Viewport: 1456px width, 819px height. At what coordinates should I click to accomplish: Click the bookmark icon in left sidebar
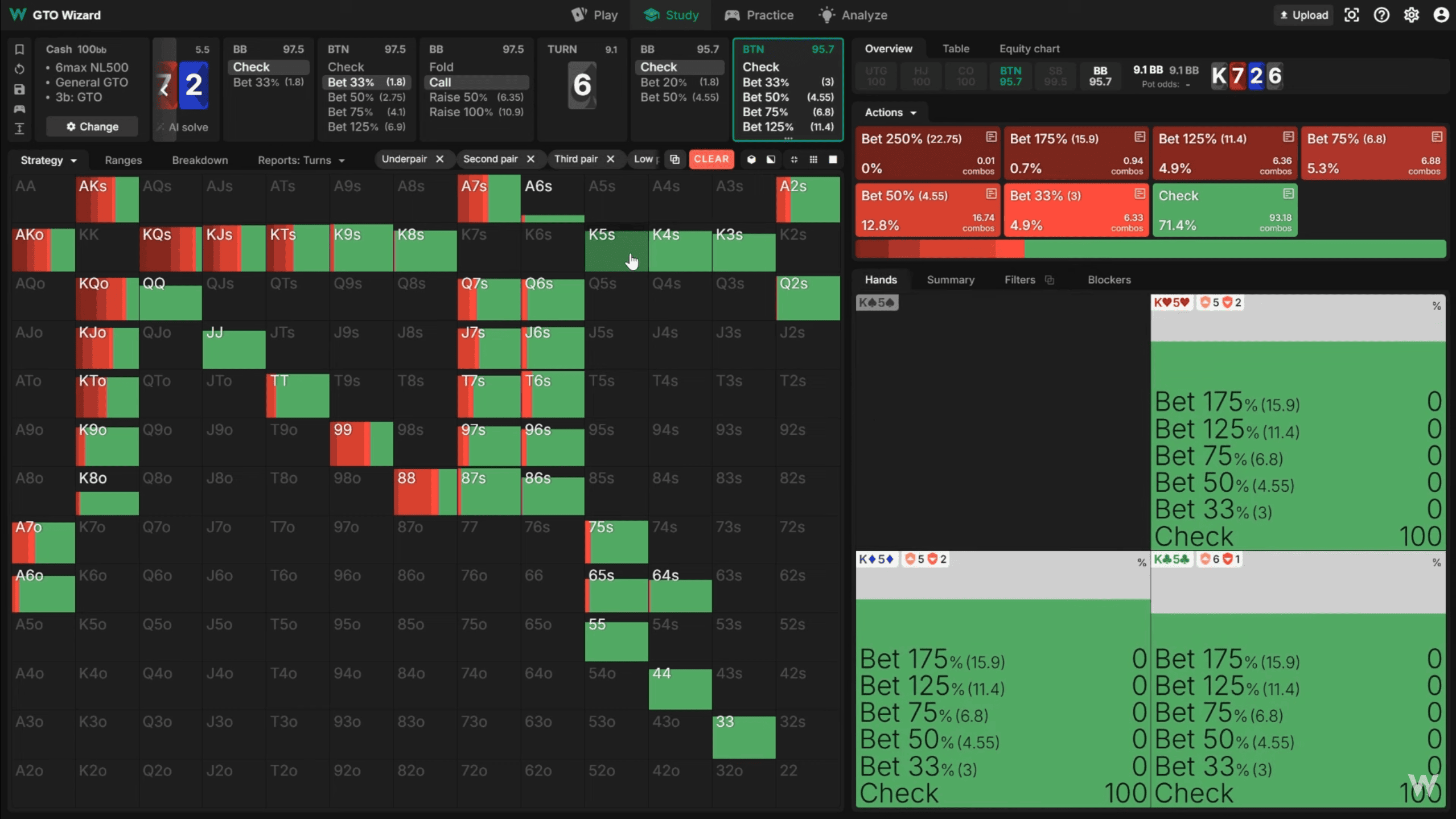pyautogui.click(x=19, y=50)
